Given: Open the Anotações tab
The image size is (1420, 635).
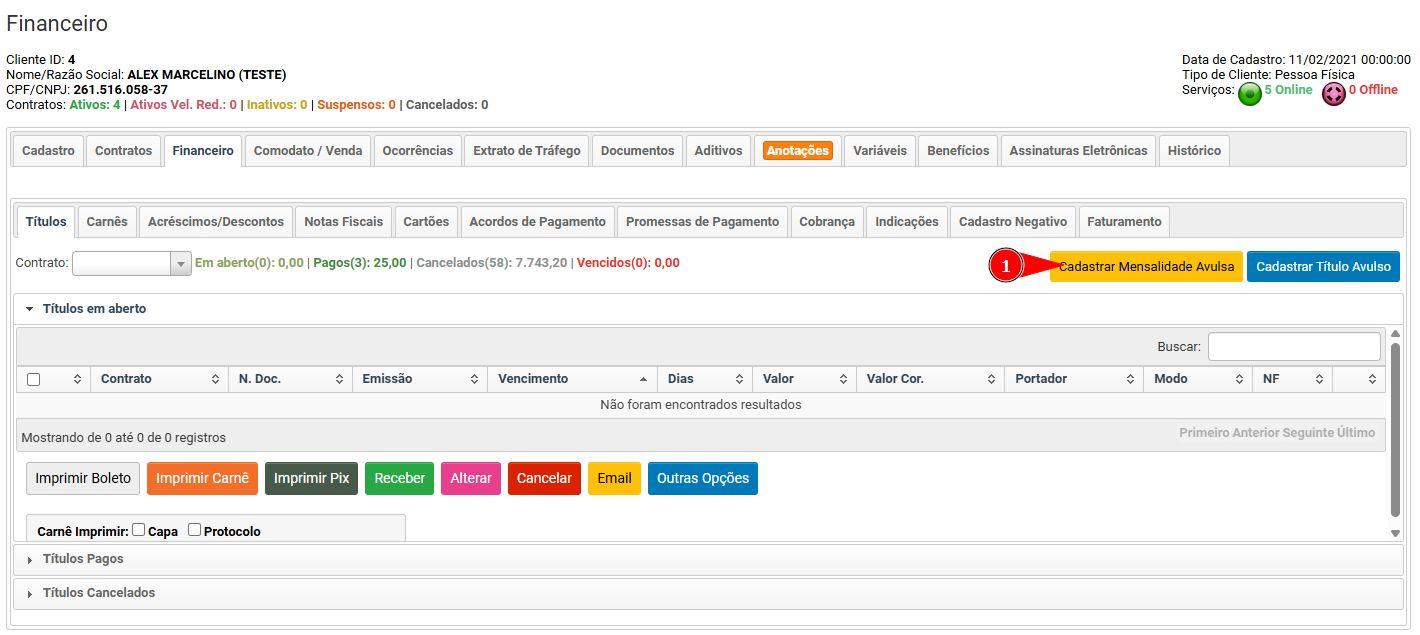Looking at the screenshot, I should point(796,150).
